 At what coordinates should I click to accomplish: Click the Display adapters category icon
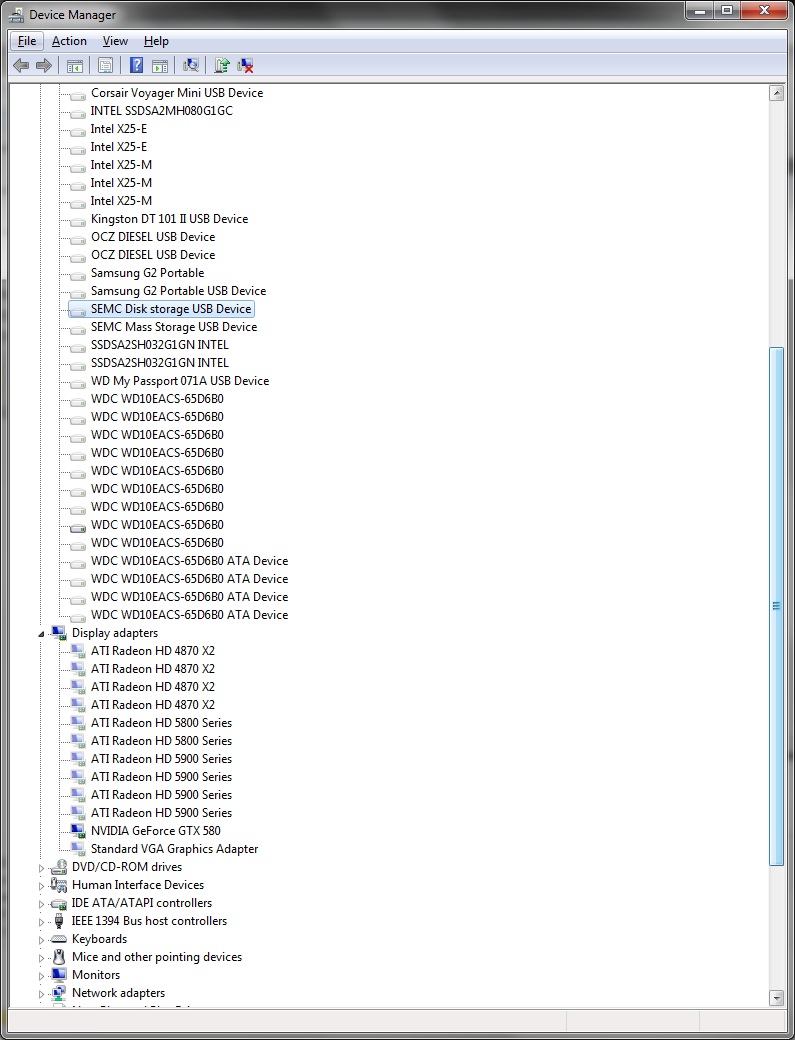pyautogui.click(x=59, y=633)
